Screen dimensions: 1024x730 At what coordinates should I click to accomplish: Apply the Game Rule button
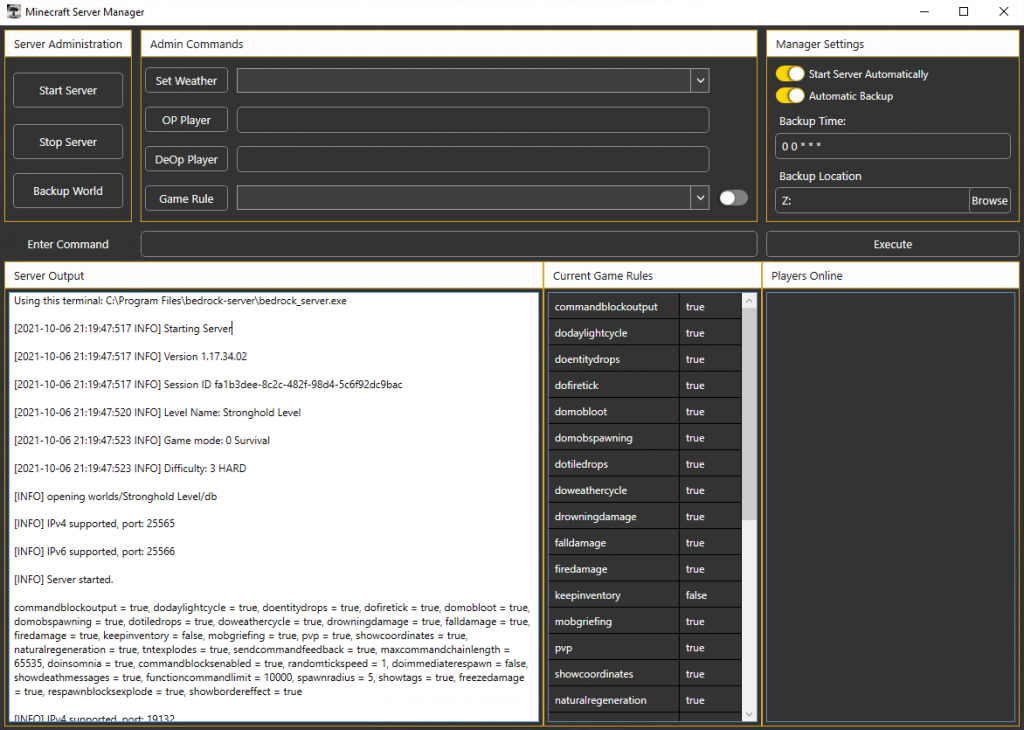186,199
